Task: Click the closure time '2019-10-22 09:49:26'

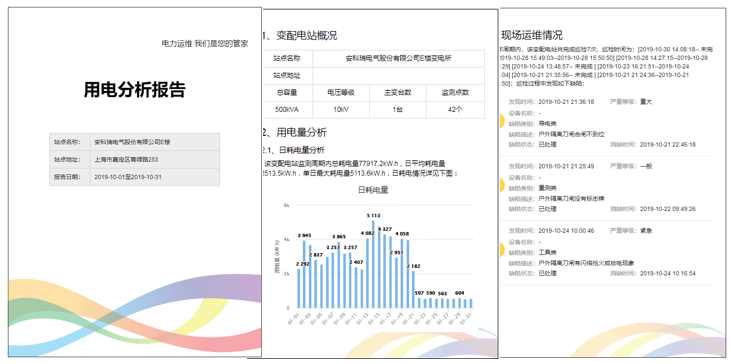Action: click(668, 209)
